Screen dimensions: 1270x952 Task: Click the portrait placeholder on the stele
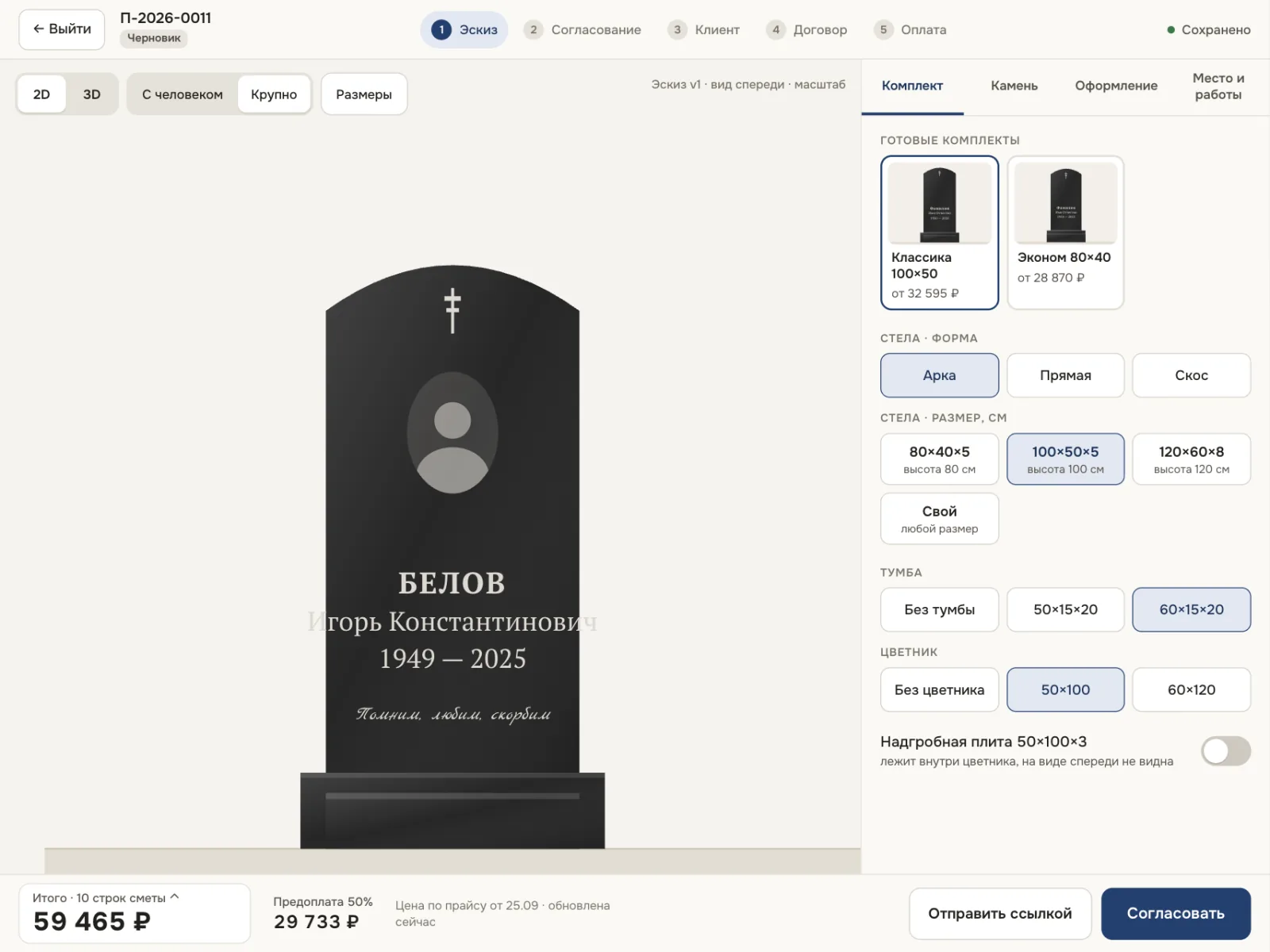click(452, 433)
